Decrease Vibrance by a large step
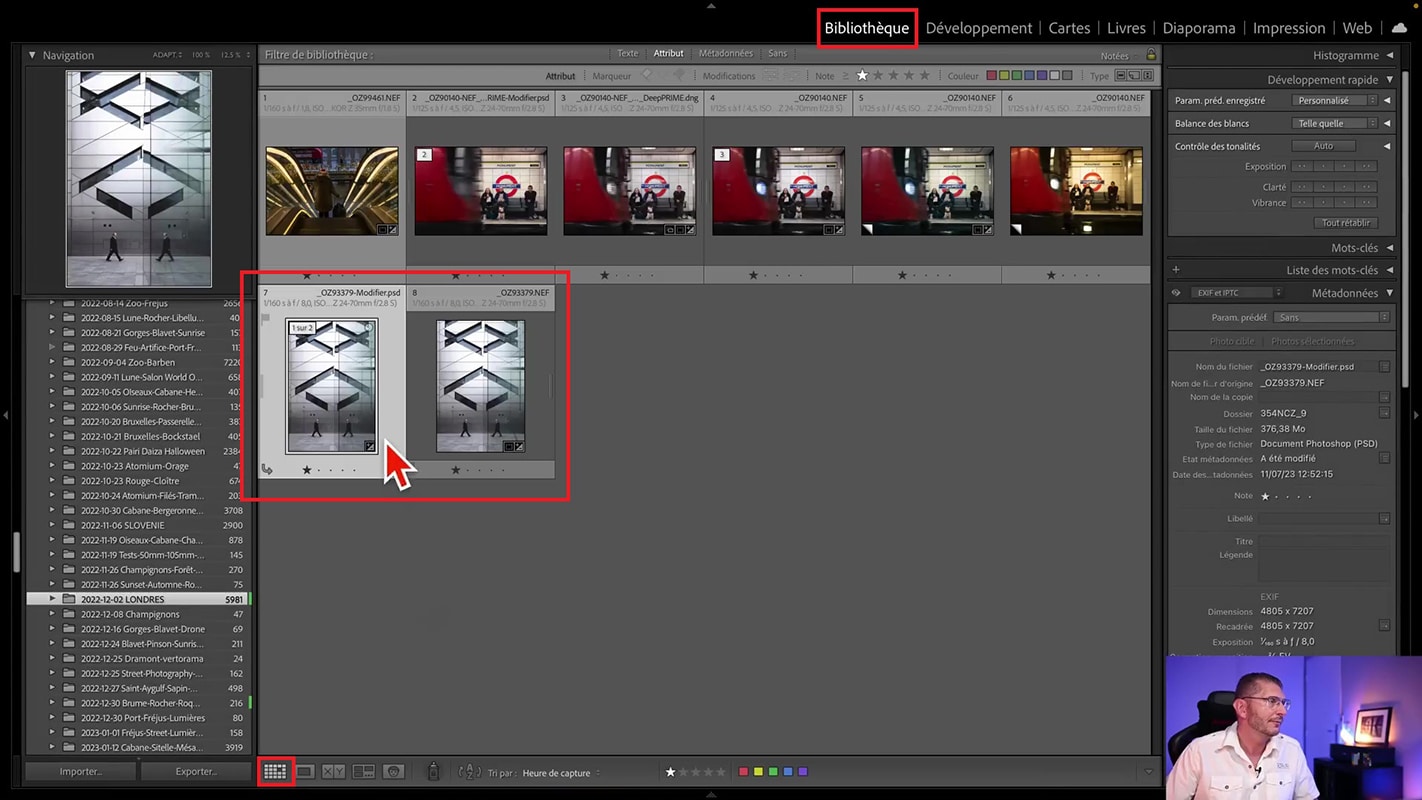This screenshot has height=800, width=1422. coord(1302,203)
